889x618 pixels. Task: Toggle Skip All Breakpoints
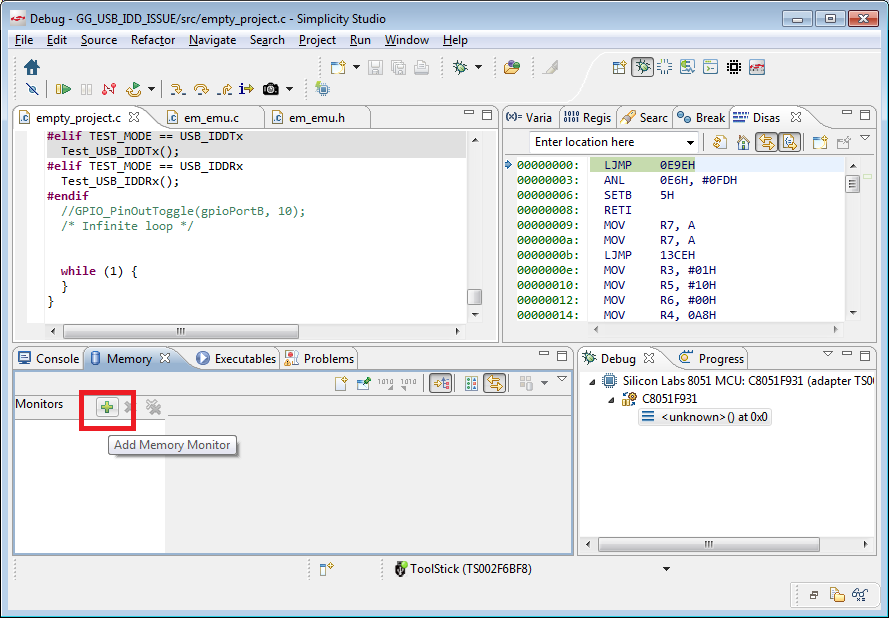click(31, 88)
